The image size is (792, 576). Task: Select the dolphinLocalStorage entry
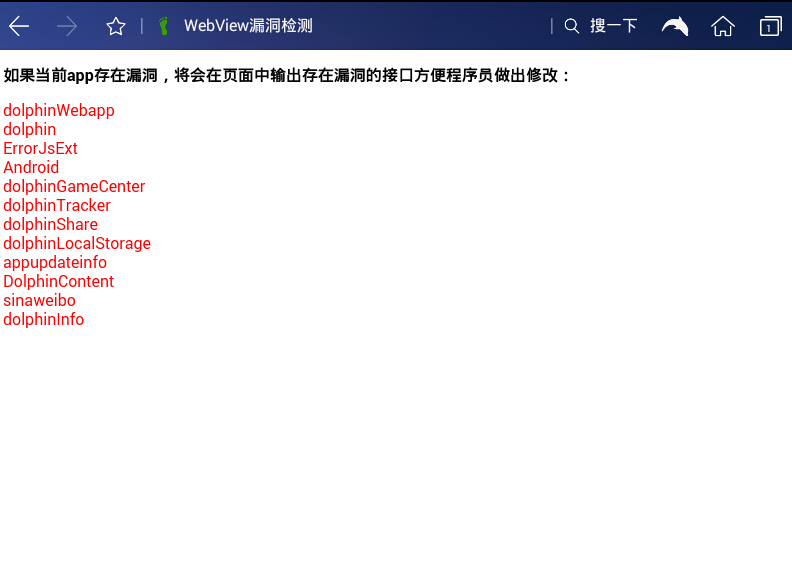[77, 244]
